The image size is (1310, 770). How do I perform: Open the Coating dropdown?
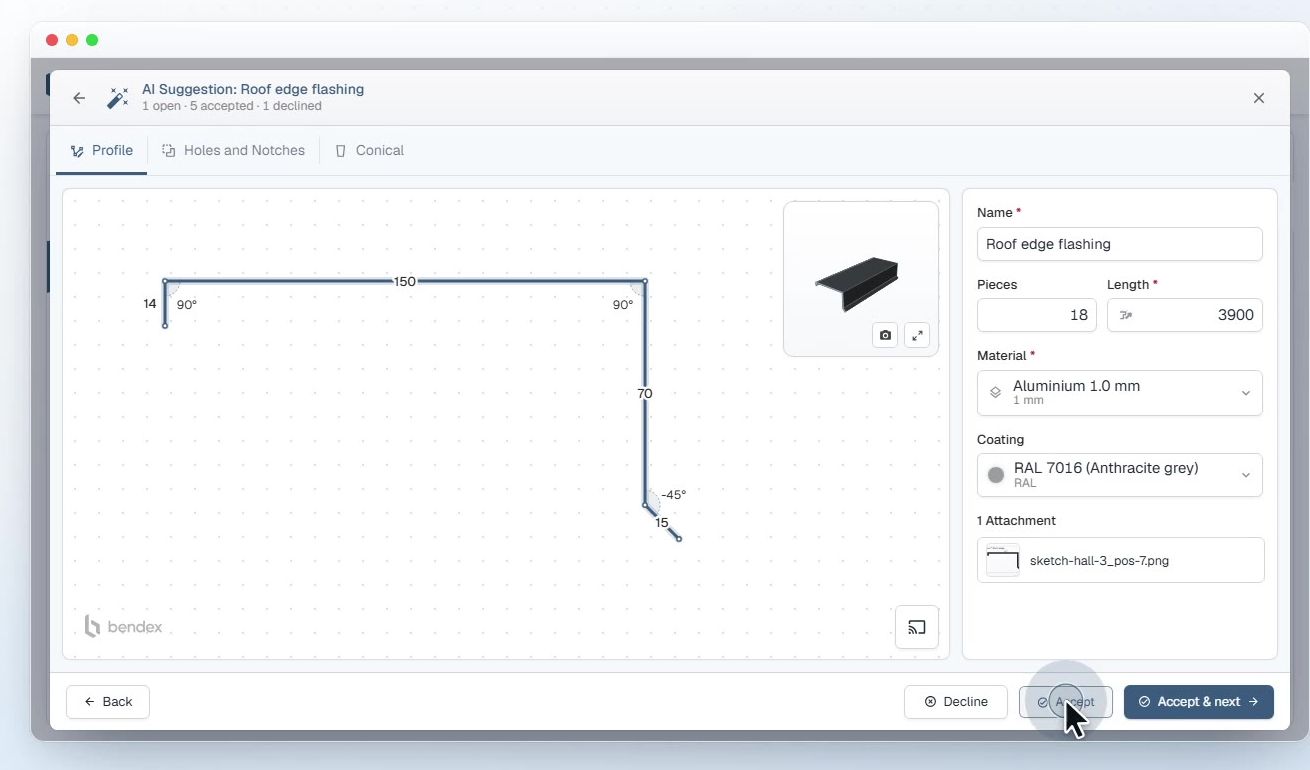(1119, 475)
